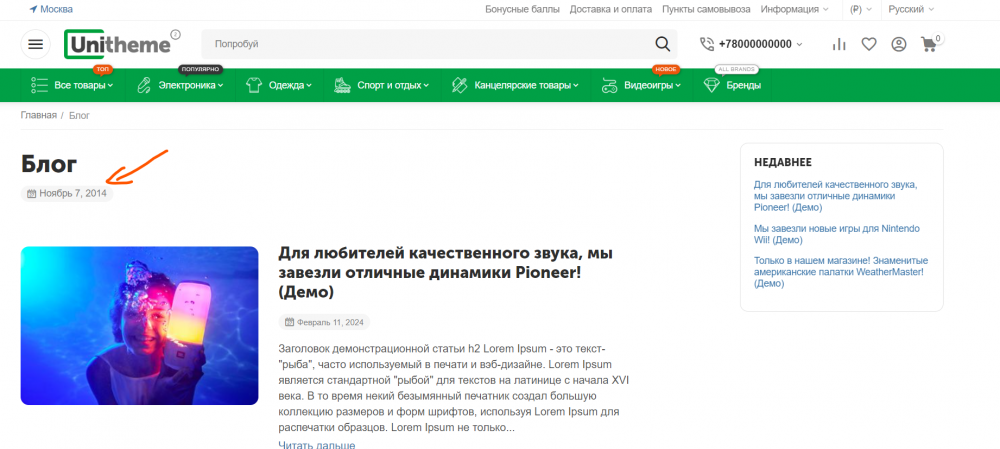Screen dimensions: 1000x449
Task: Expand the Спорт и отдых menu
Action: coord(393,85)
